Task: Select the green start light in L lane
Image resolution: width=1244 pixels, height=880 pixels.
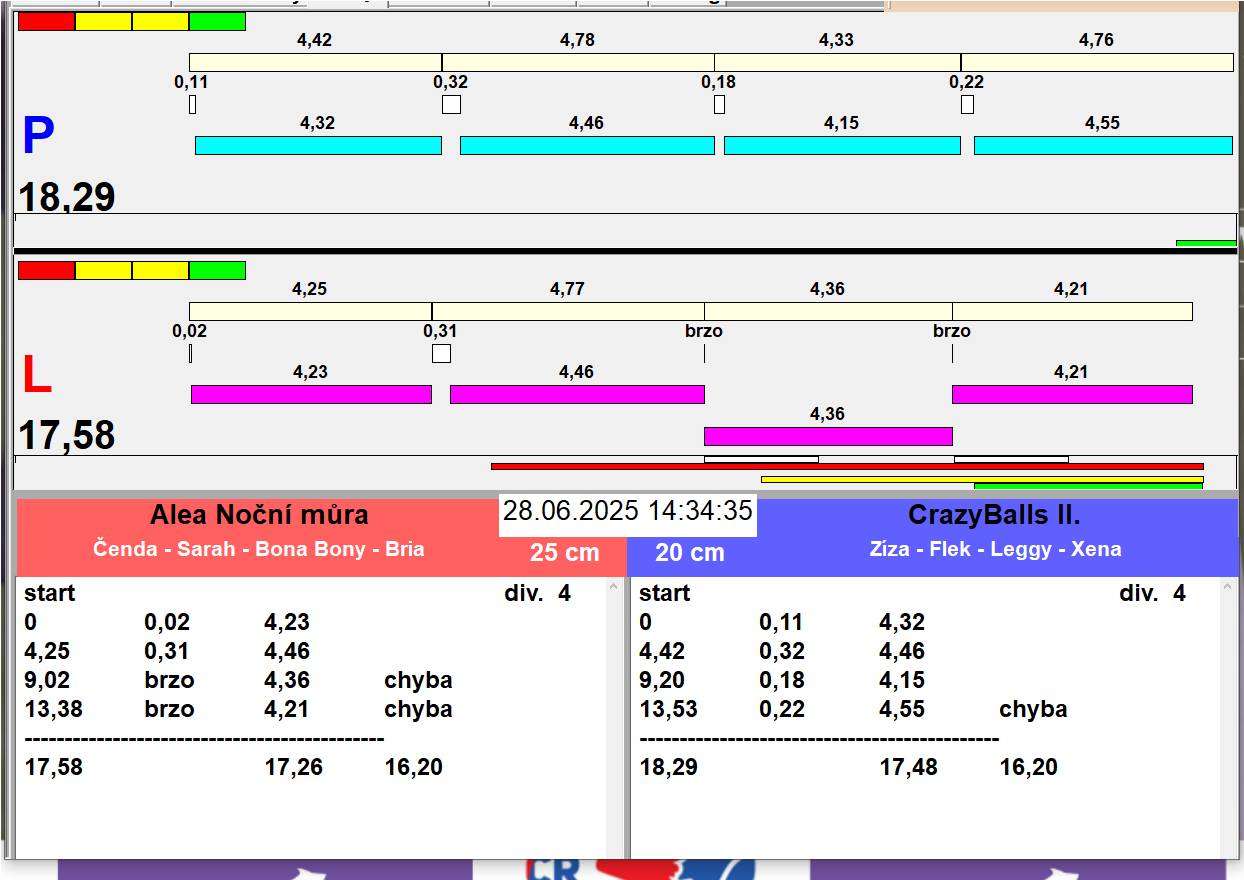Action: (217, 270)
